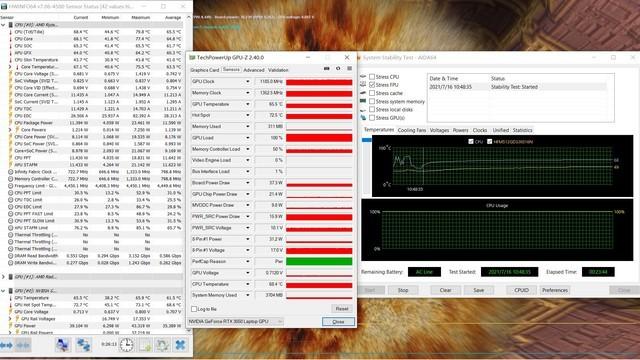Open the GPU Clock sensor dropdown arrow
The image size is (640, 360).
[x=248, y=82]
